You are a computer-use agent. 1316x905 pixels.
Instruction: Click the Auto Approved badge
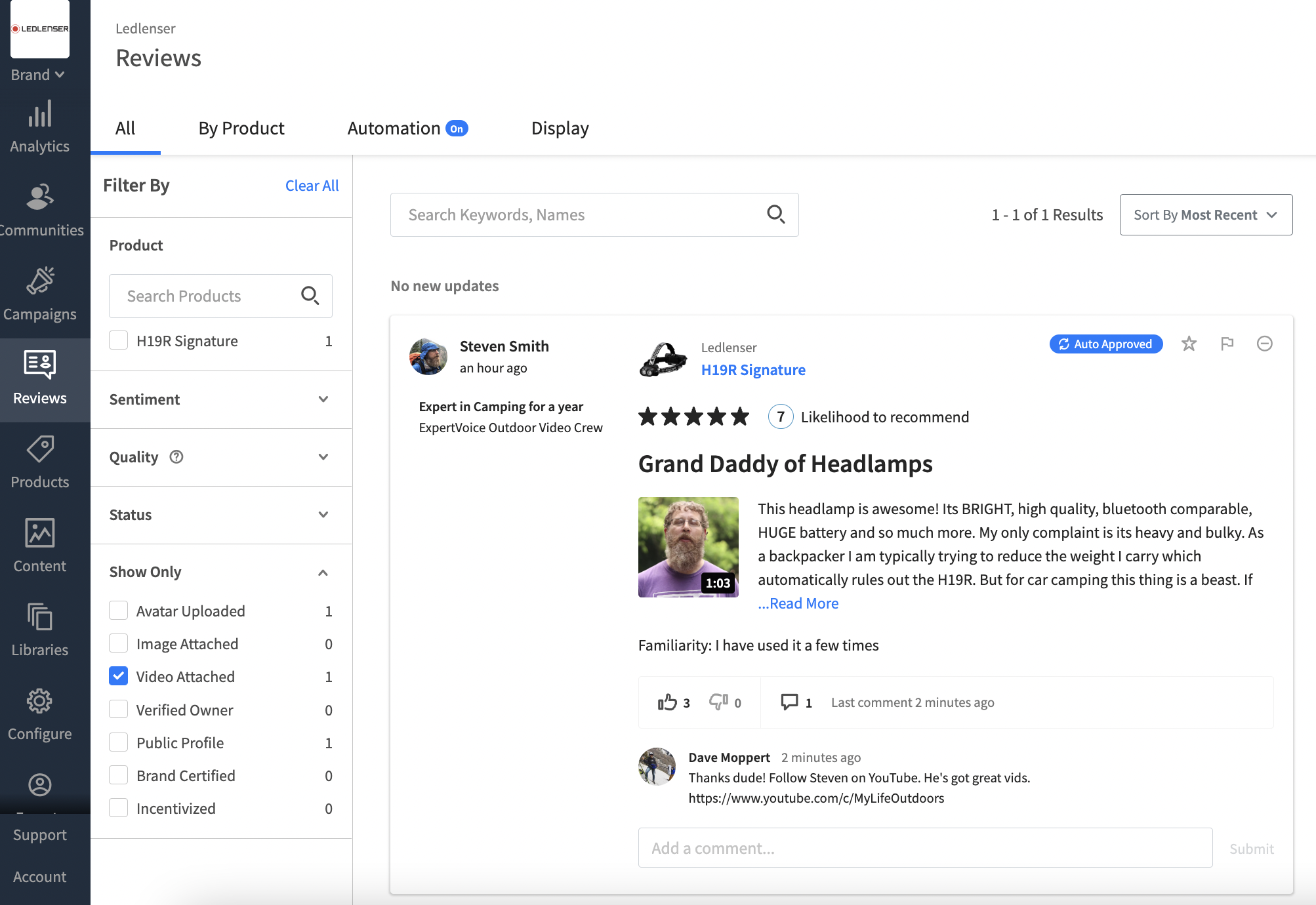1106,344
